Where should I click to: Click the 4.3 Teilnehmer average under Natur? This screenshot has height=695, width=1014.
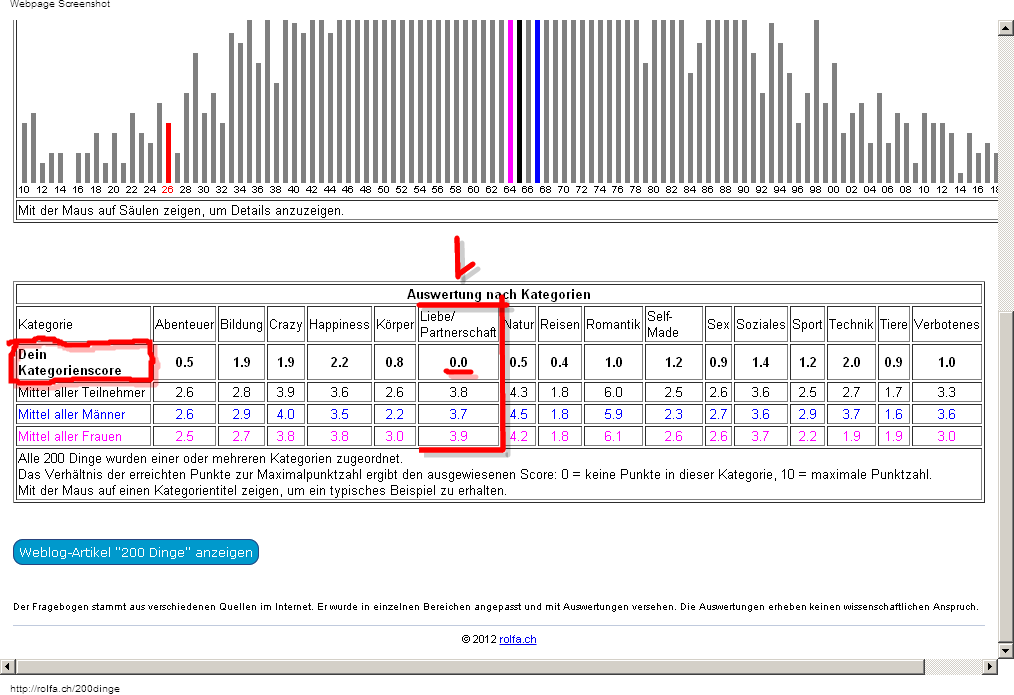519,392
